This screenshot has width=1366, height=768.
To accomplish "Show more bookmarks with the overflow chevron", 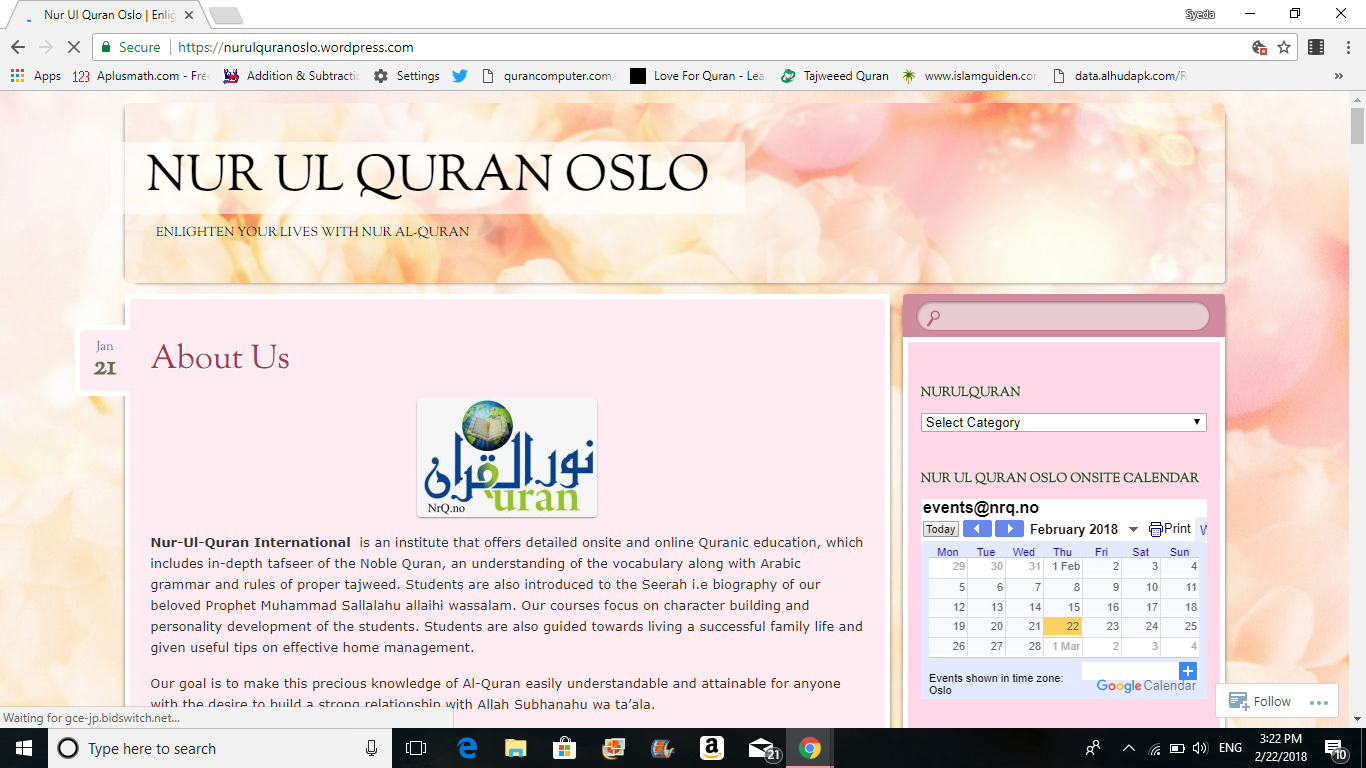I will pos(1338,76).
